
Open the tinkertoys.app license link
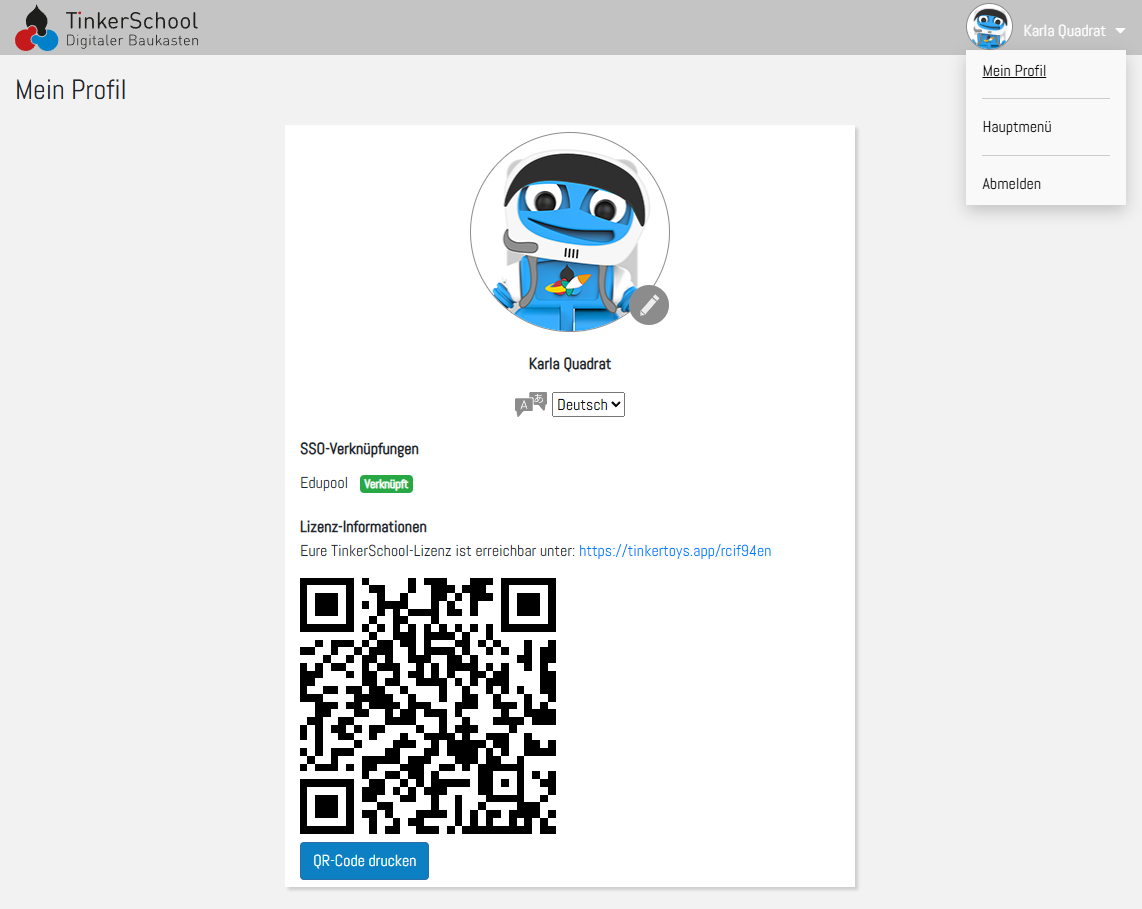(x=674, y=551)
